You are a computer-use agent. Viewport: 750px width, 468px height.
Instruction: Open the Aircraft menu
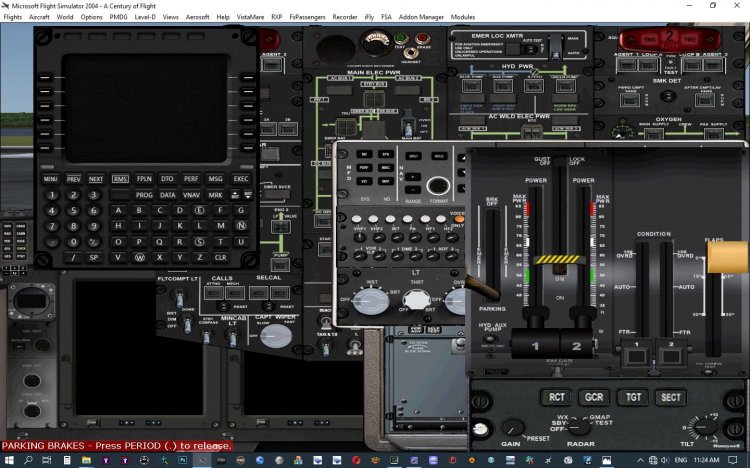pos(39,17)
